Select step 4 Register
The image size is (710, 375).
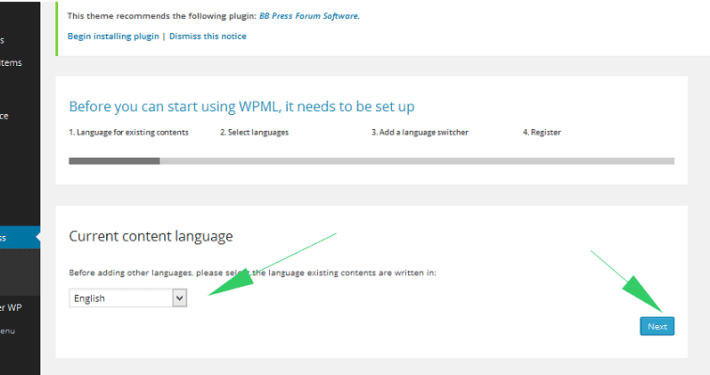tap(542, 132)
